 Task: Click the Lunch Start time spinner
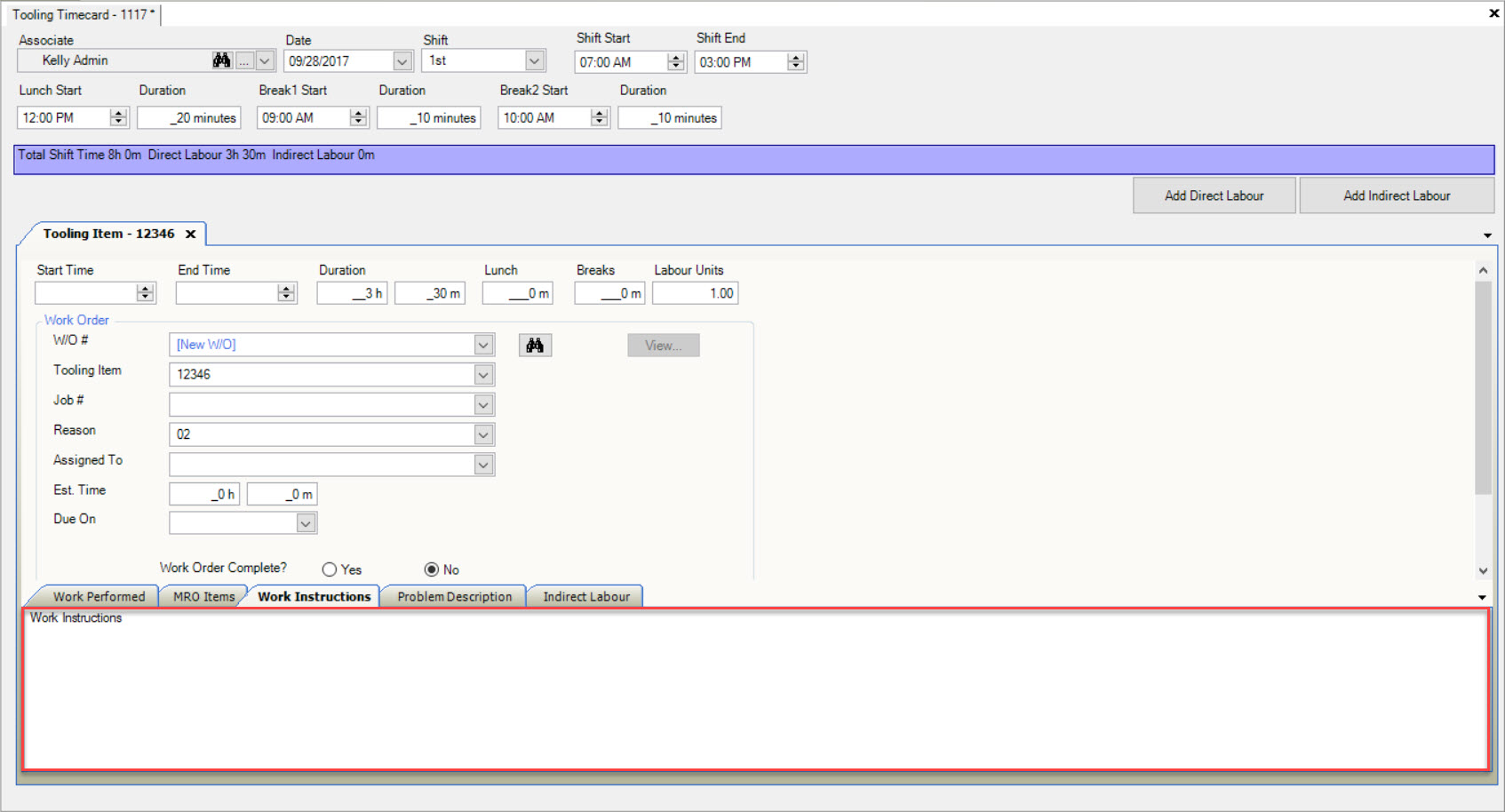[119, 117]
